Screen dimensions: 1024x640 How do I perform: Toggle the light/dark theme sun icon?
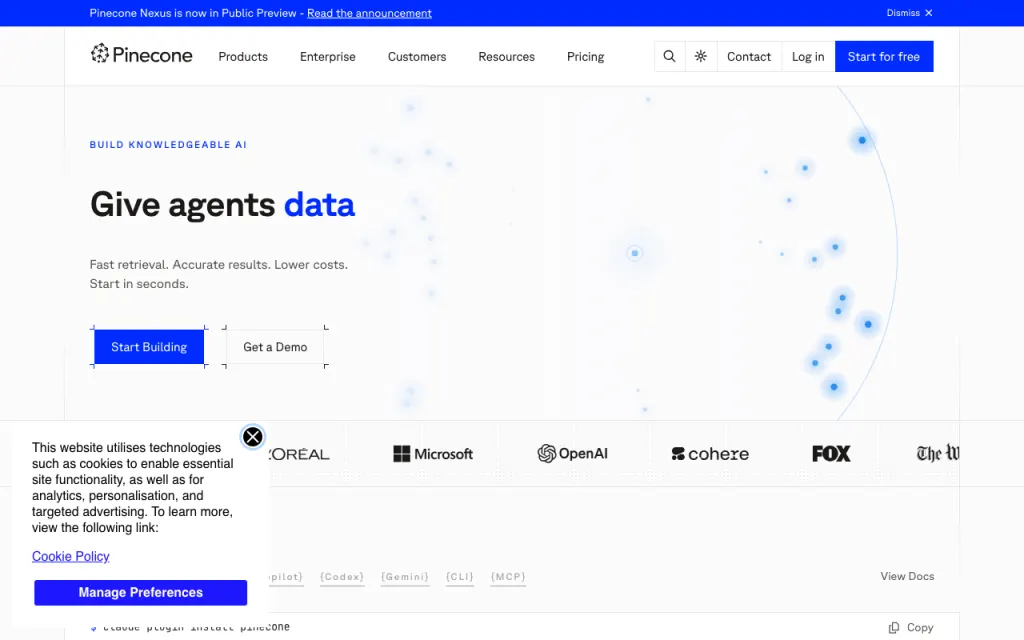click(x=701, y=56)
